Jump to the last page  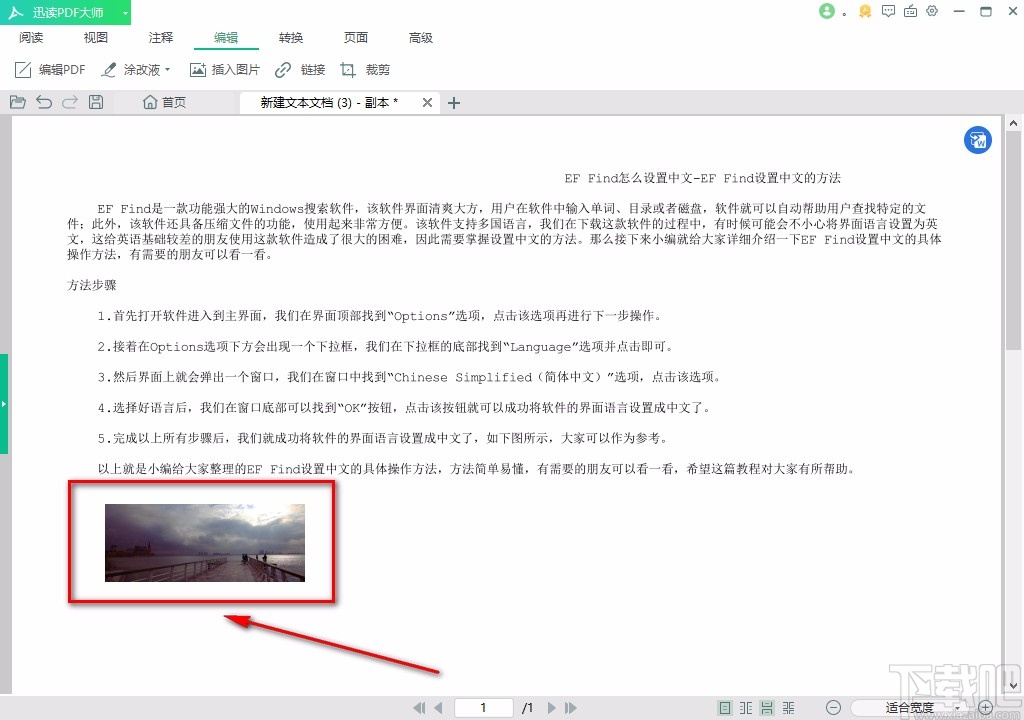click(571, 708)
